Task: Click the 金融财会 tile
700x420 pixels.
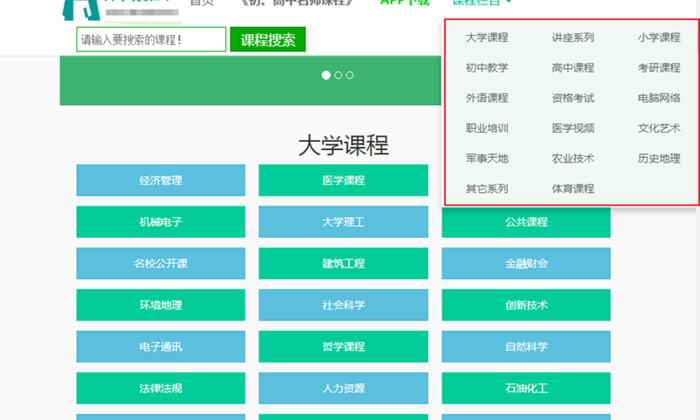Action: pyautogui.click(x=526, y=263)
